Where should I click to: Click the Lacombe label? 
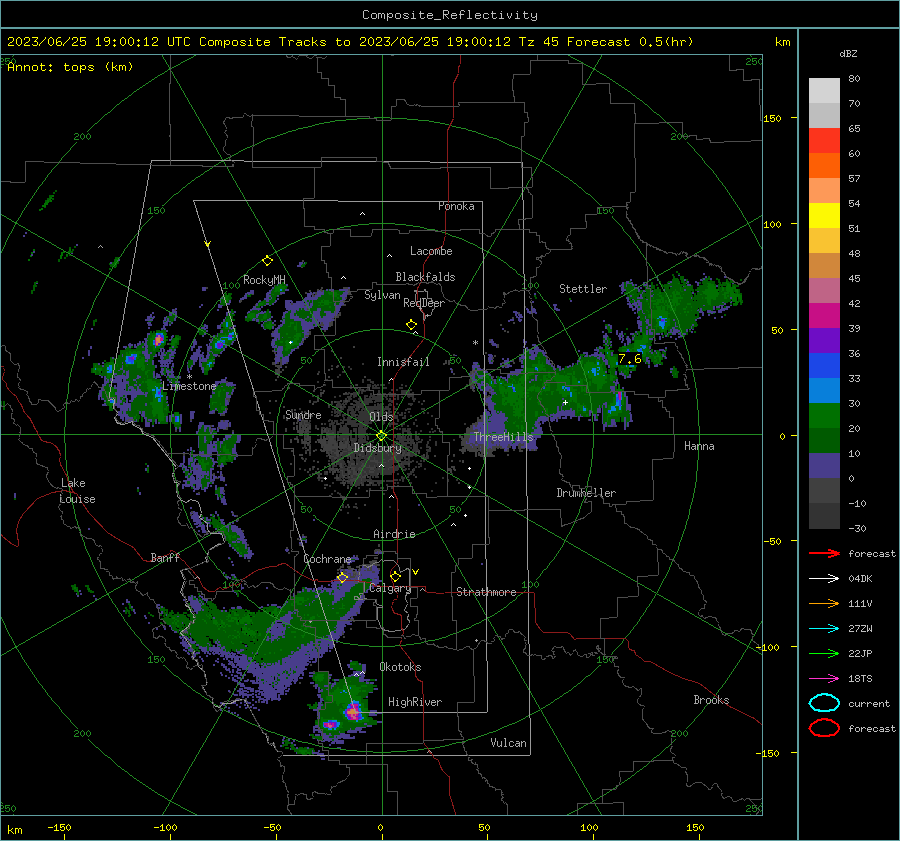431,251
